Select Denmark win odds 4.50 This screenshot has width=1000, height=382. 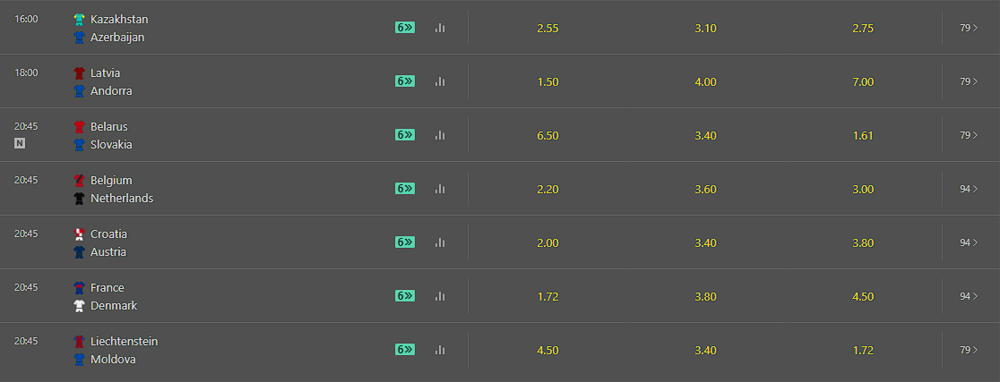[x=863, y=297]
